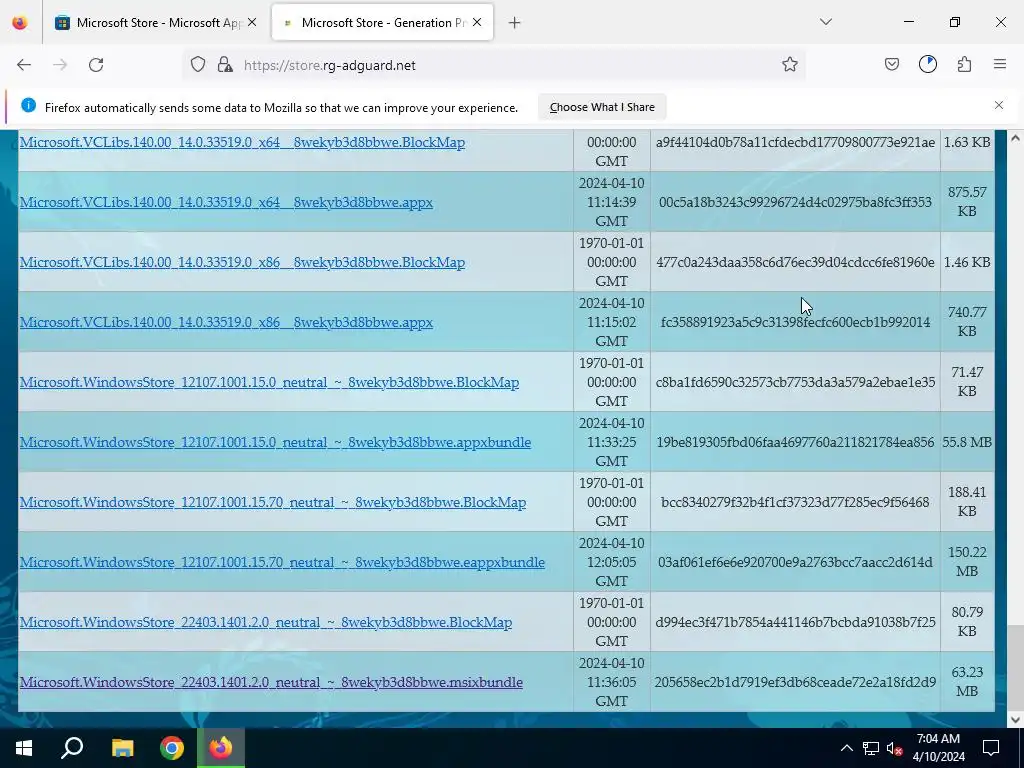Click the page scrollbar down arrow
The width and height of the screenshot is (1024, 768).
coord(1015,720)
